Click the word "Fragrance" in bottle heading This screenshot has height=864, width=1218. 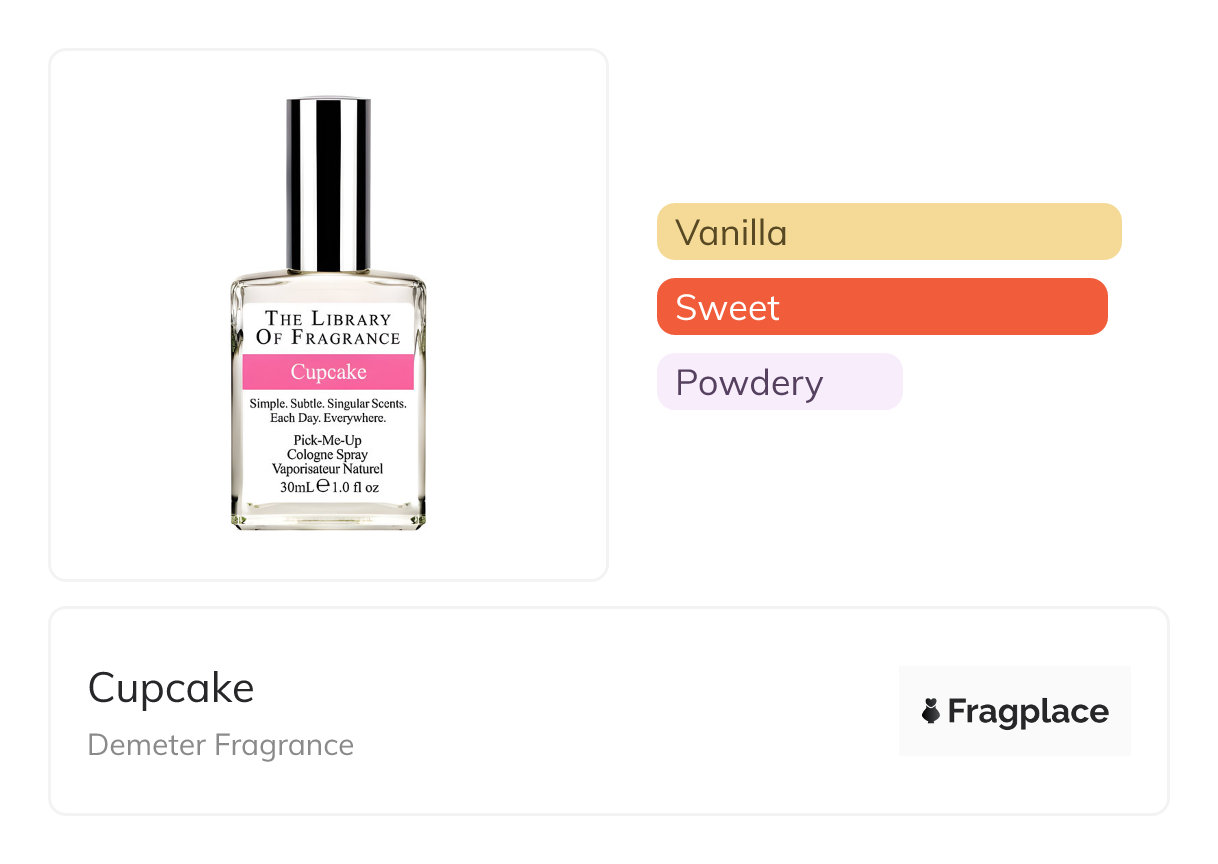tap(344, 337)
